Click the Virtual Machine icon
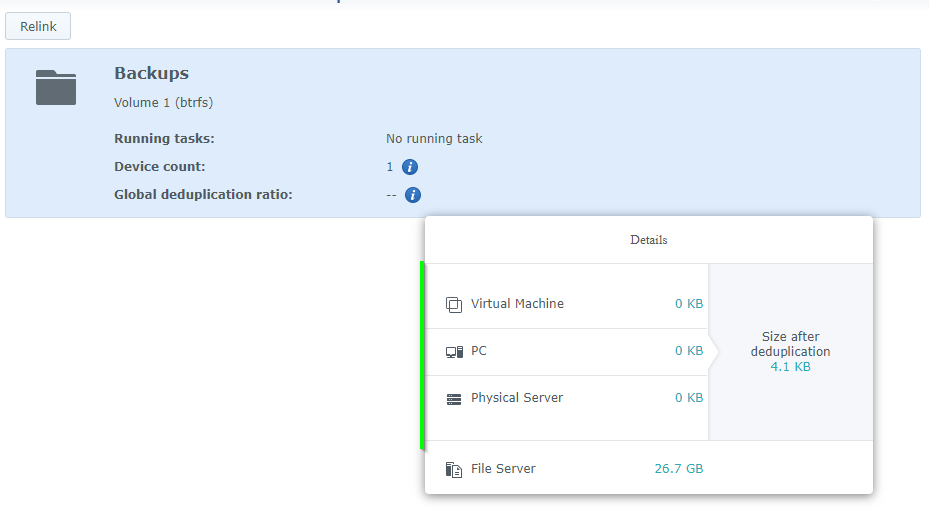Viewport: 929px width, 522px height. [x=454, y=305]
